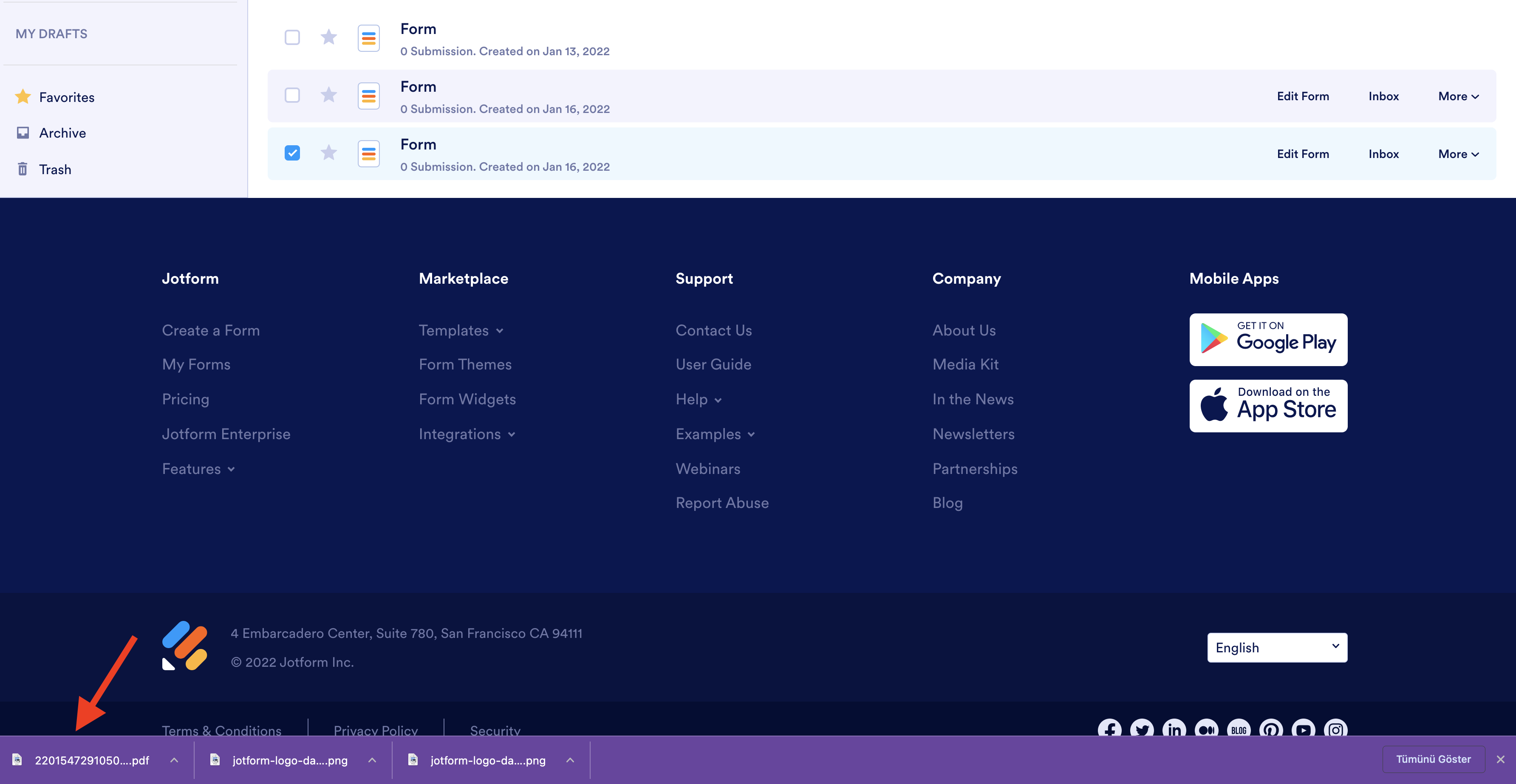Open the Archive folder icon
1516x784 pixels.
(x=23, y=133)
